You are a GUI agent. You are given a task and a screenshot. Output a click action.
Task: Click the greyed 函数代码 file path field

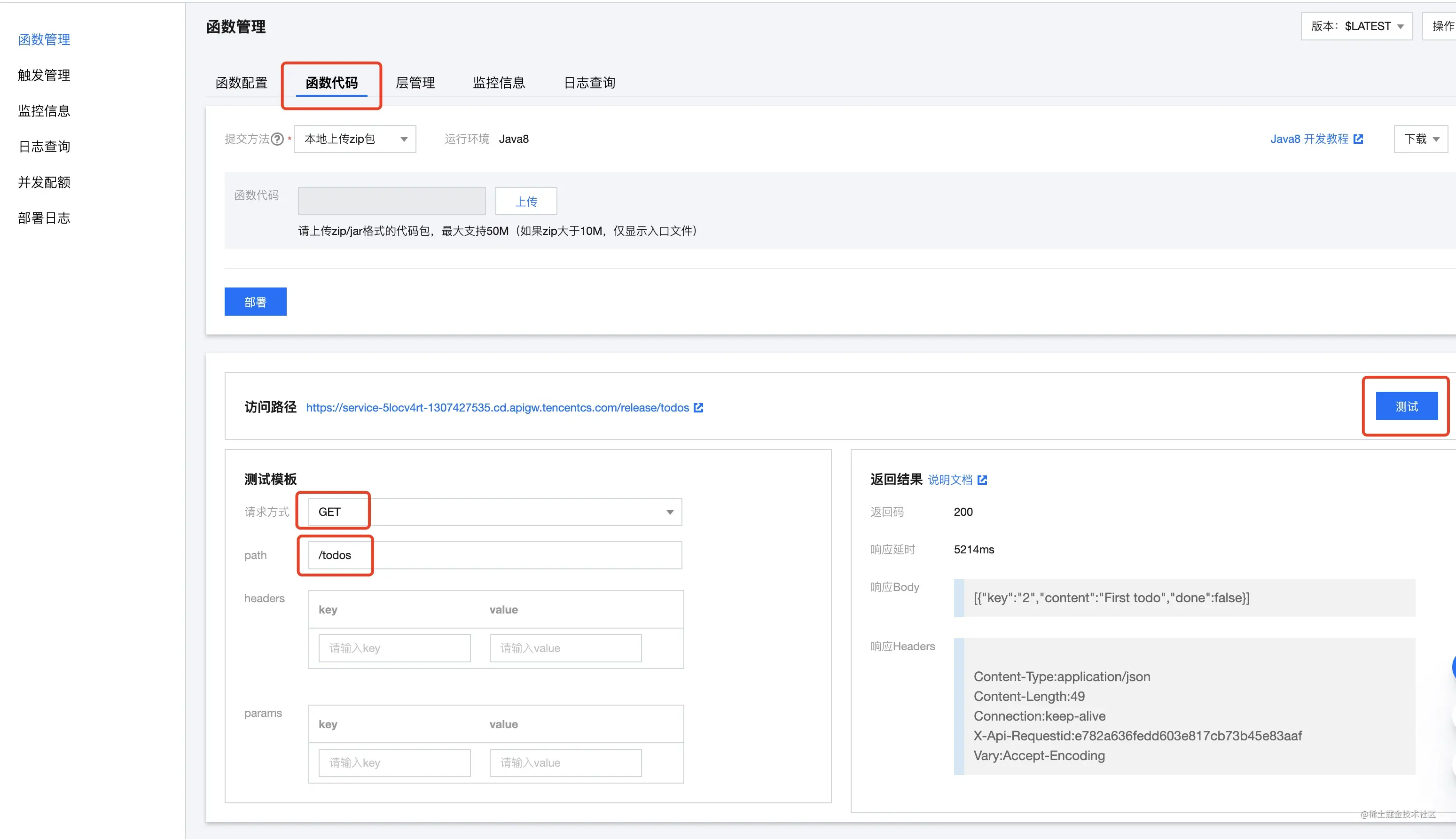[392, 201]
